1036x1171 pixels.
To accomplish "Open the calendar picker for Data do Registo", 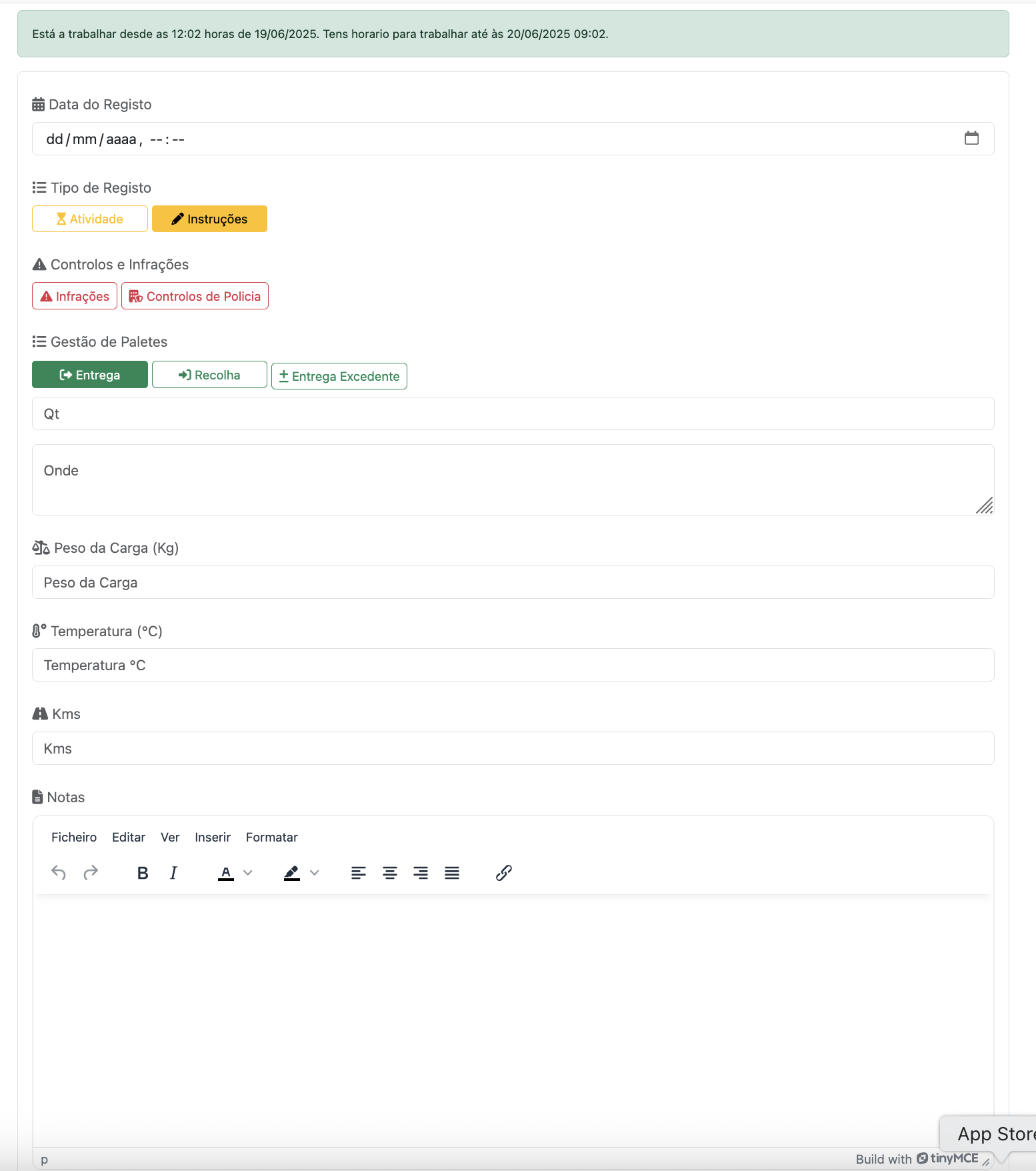I will click(x=971, y=138).
